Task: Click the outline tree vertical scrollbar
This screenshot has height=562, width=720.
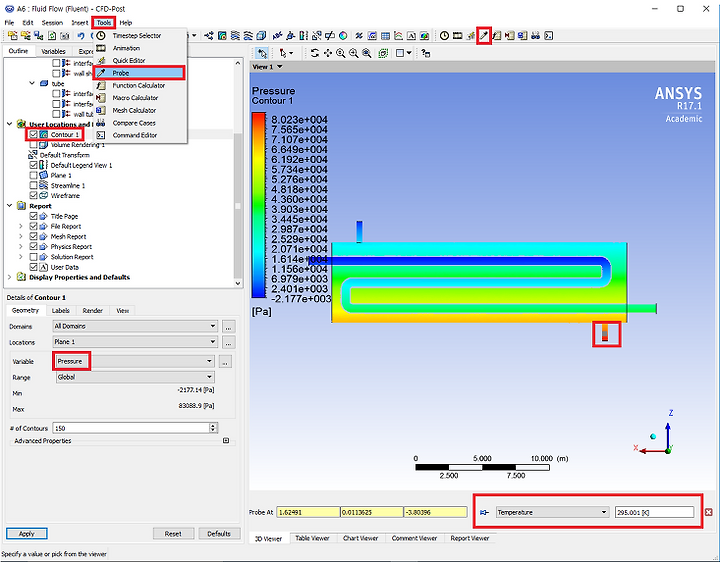Action: tap(237, 173)
